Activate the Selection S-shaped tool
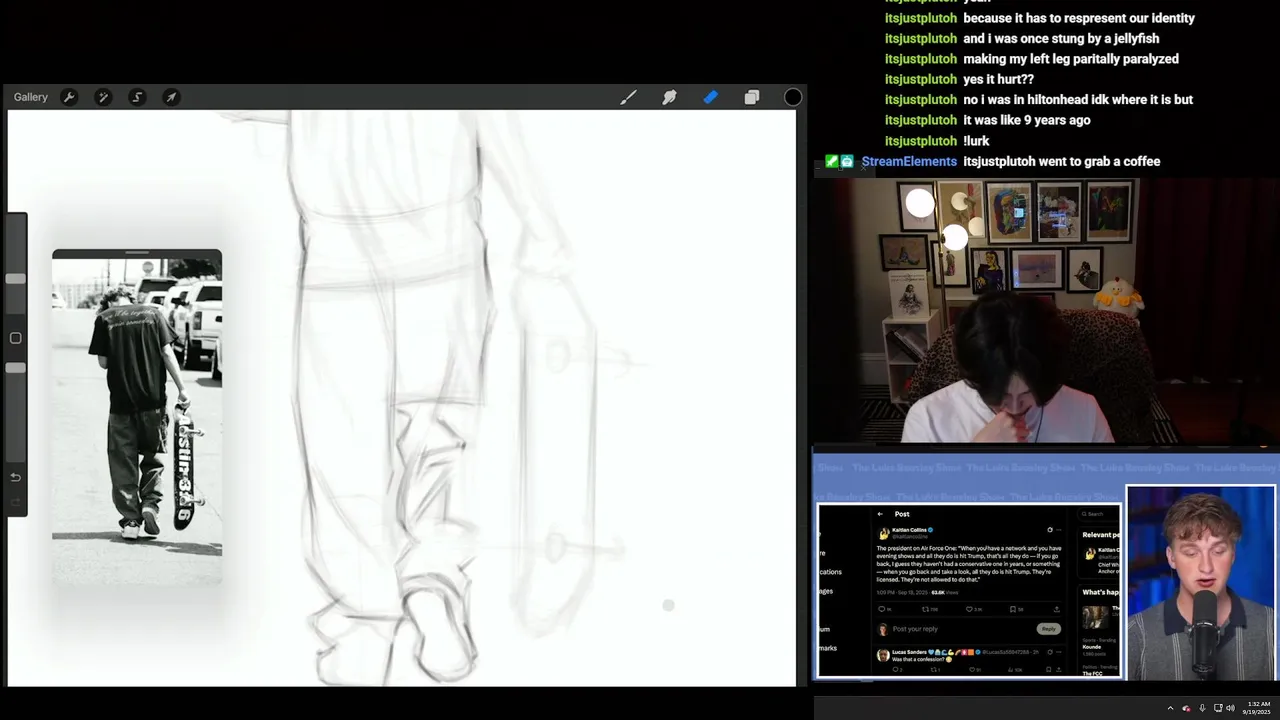The height and width of the screenshot is (720, 1280). 137,97
